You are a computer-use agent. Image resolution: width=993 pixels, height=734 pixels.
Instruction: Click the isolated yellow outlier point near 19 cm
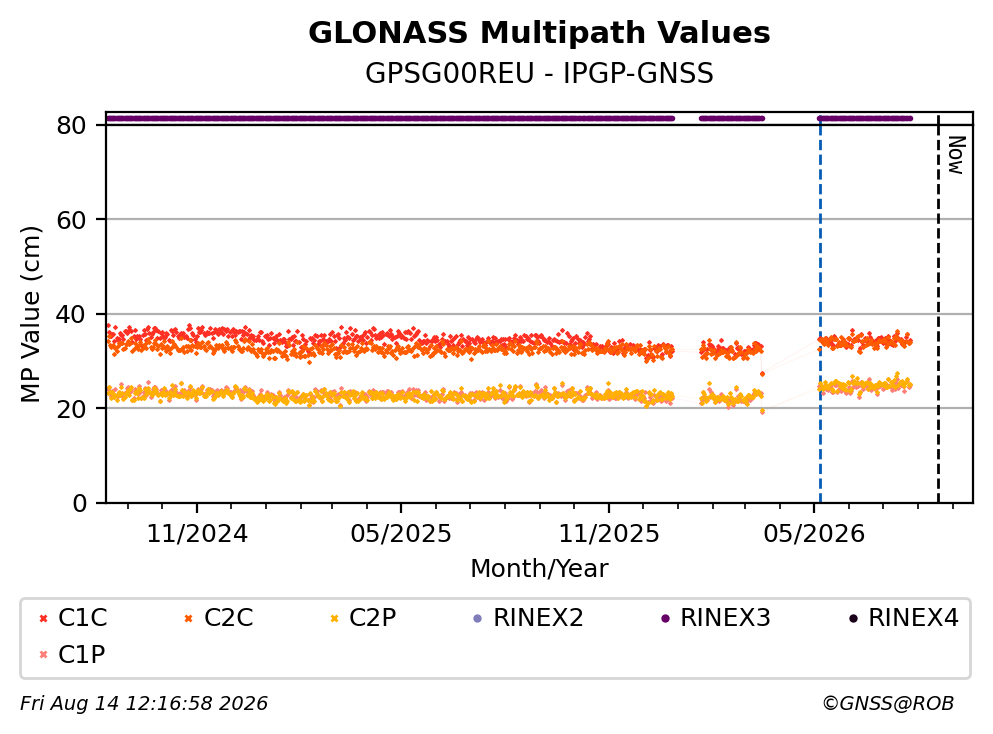pyautogui.click(x=762, y=412)
